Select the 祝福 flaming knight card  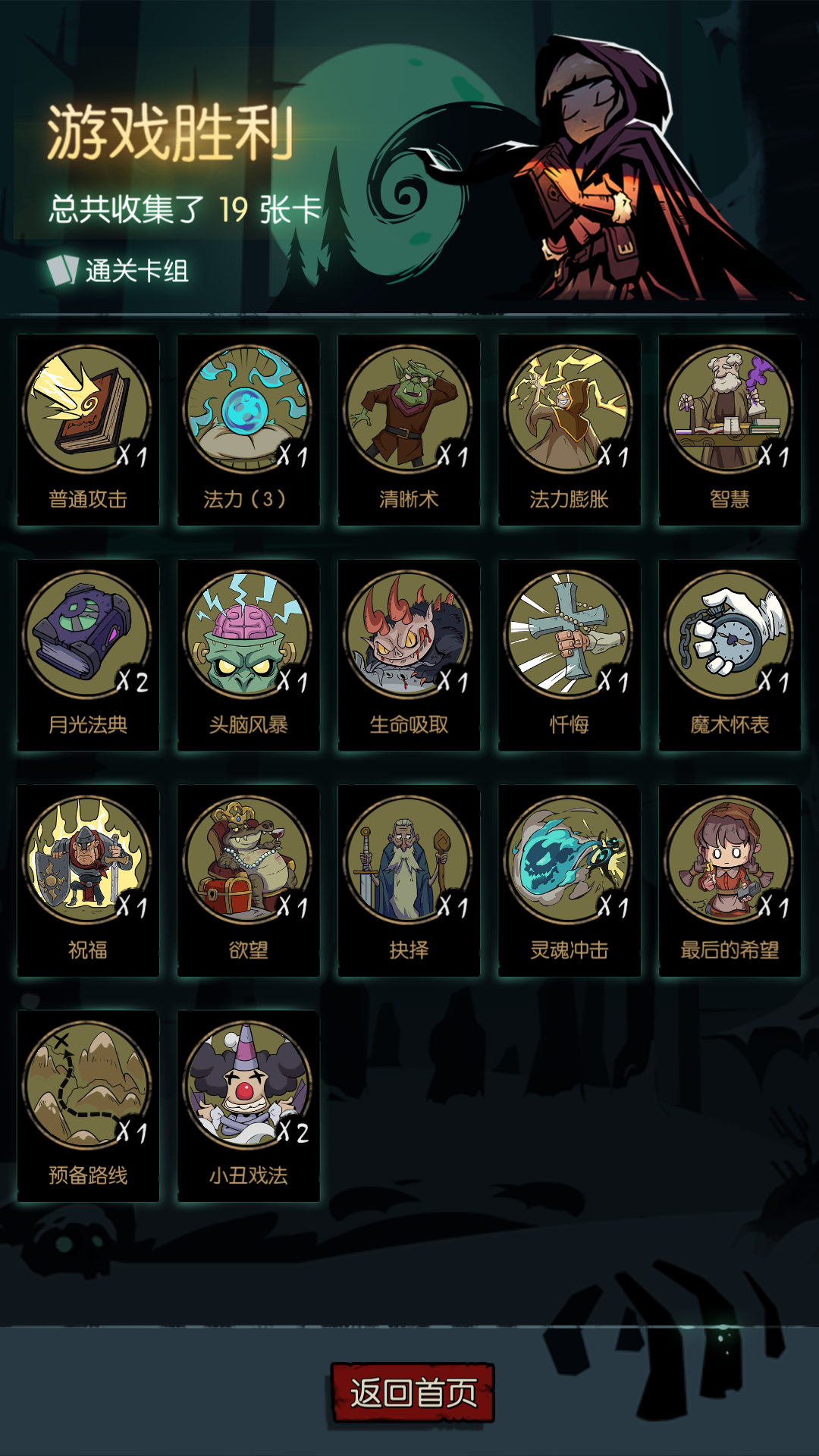tap(88, 880)
